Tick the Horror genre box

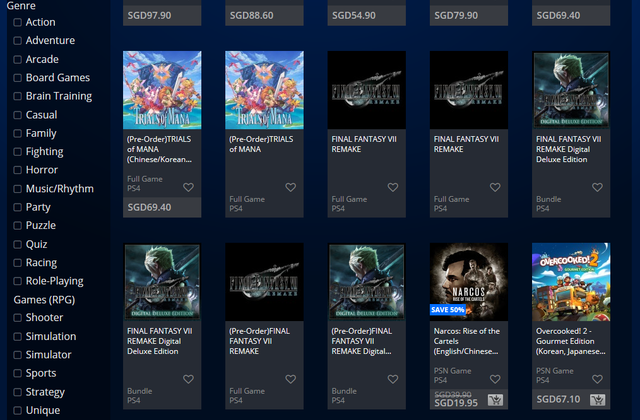(18, 170)
